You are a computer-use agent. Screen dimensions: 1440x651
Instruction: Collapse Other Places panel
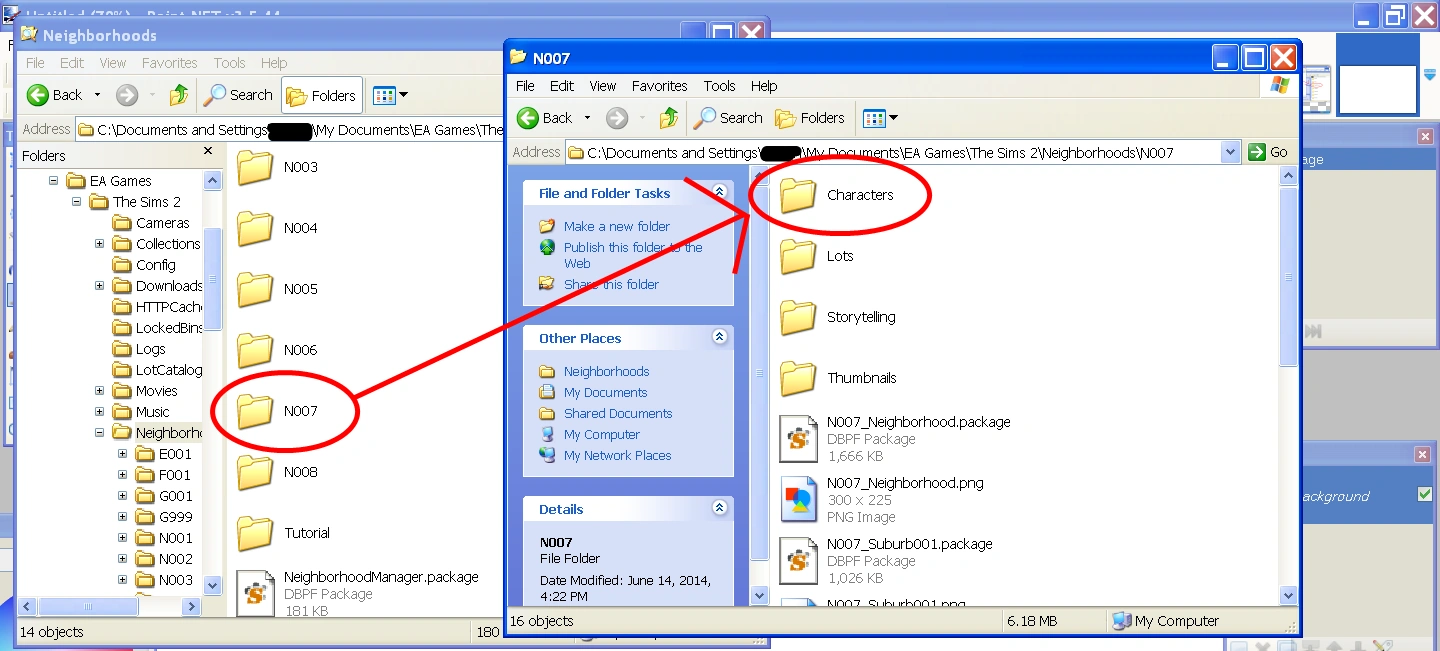[x=719, y=337]
